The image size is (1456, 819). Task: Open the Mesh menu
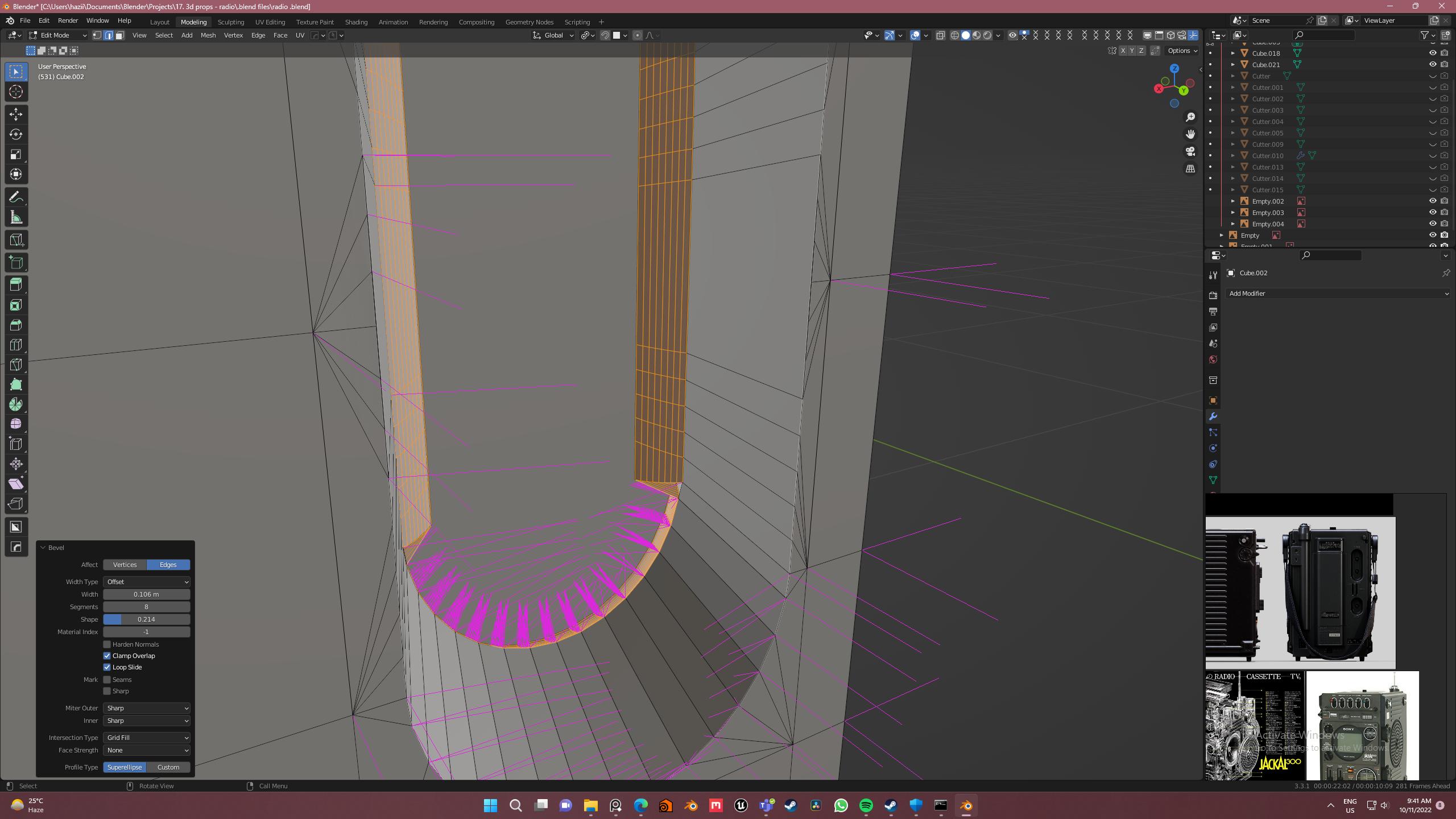208,35
